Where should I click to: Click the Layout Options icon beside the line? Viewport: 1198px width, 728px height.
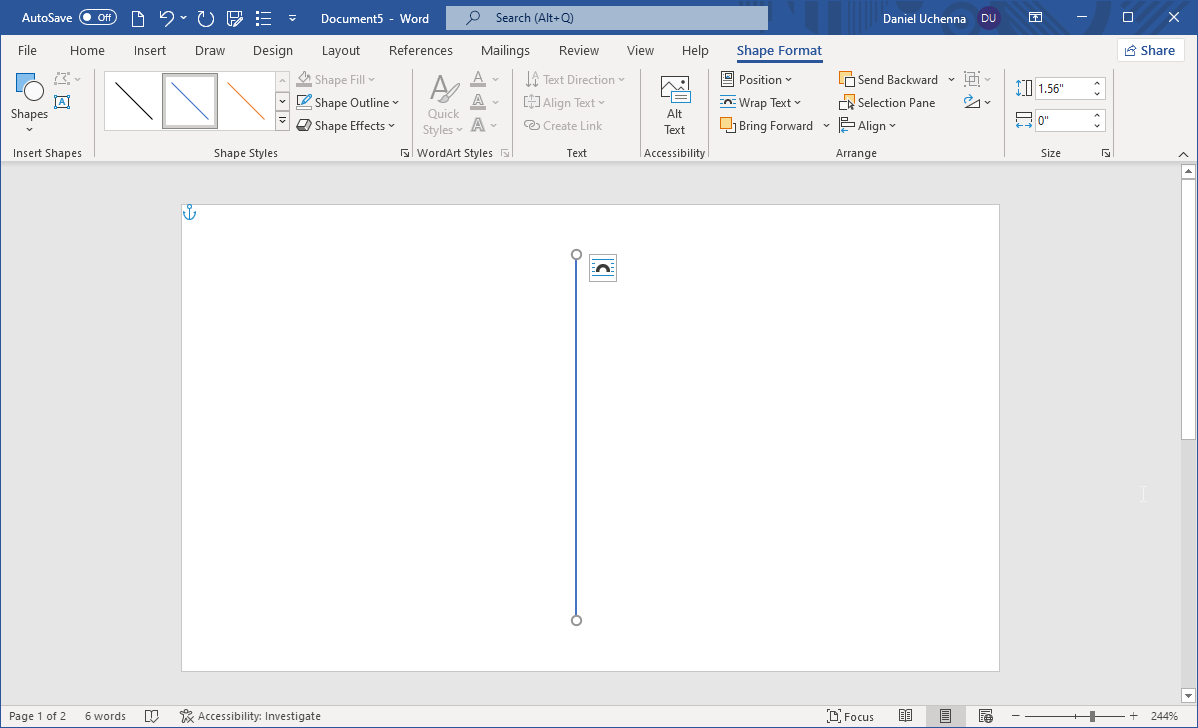coord(603,268)
